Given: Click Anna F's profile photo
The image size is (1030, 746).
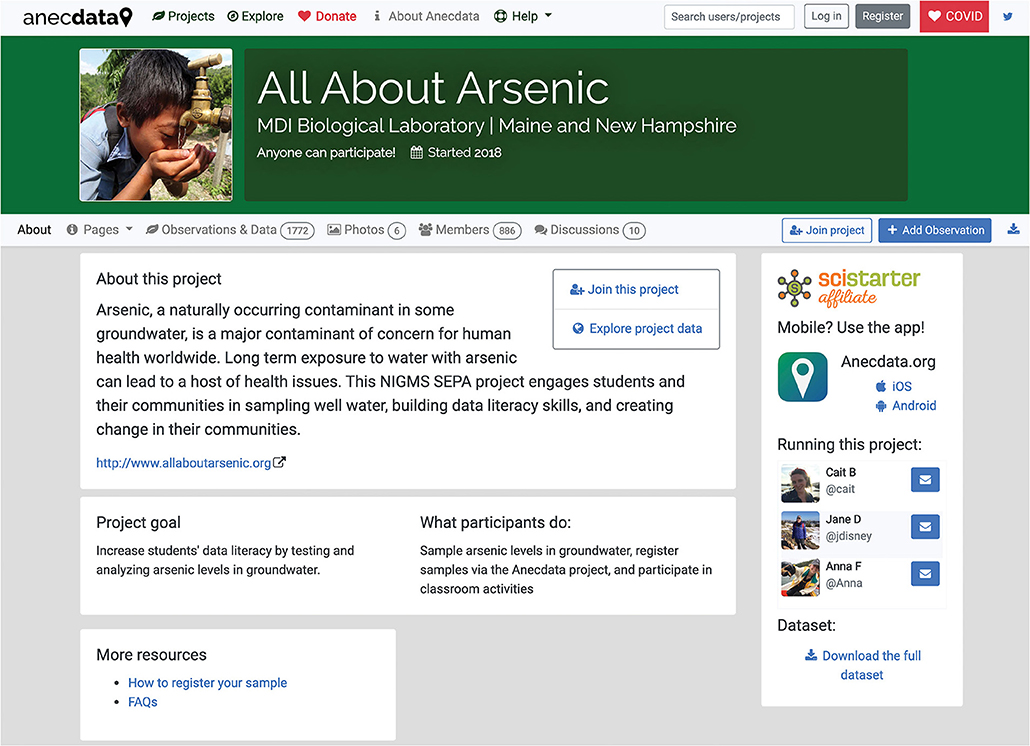Looking at the screenshot, I should click(x=800, y=578).
